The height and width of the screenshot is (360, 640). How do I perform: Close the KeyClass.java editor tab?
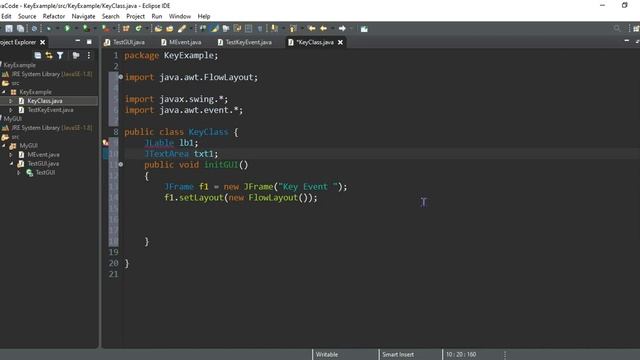point(340,42)
